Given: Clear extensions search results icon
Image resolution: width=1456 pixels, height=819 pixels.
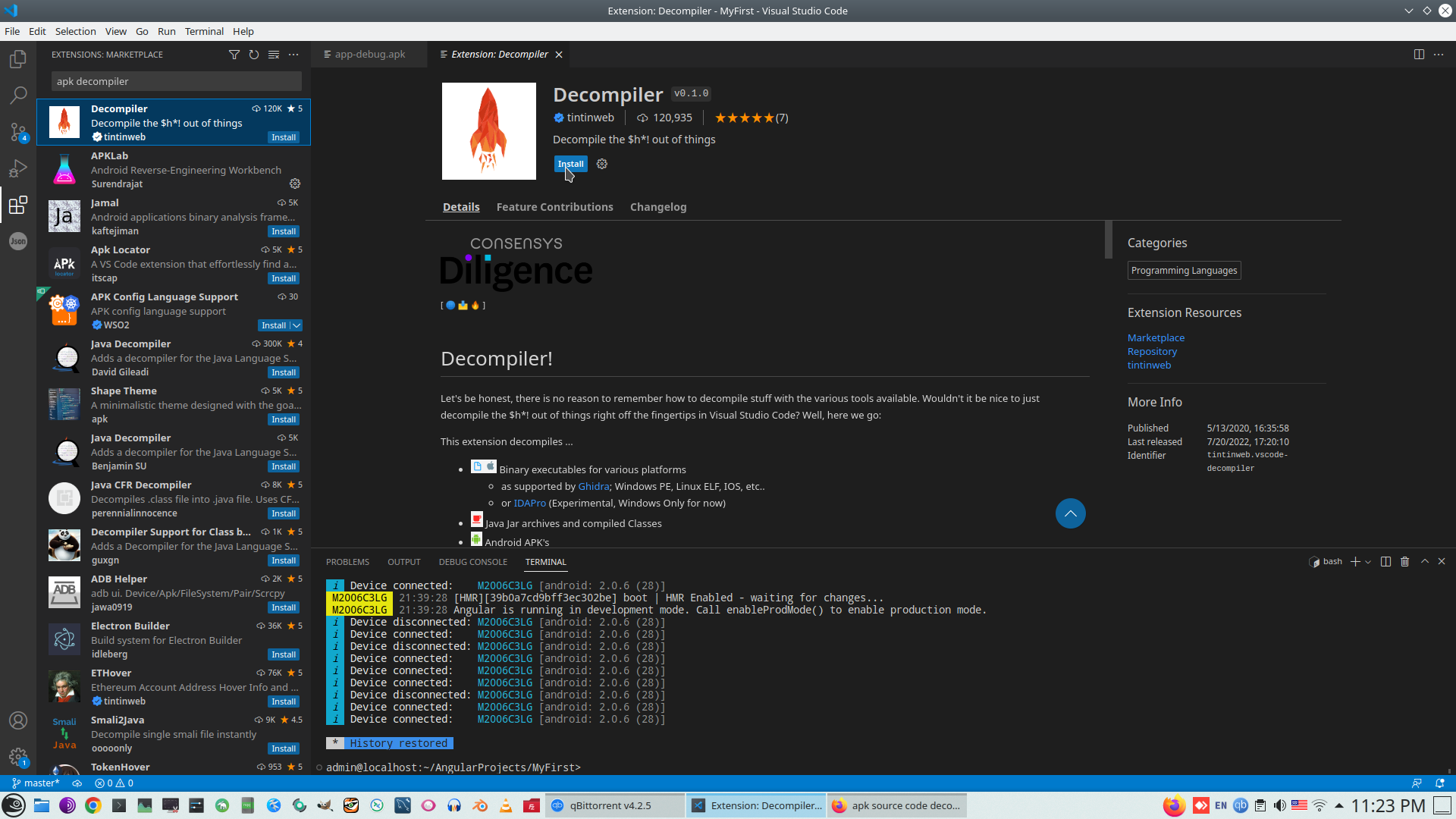Looking at the screenshot, I should click(274, 55).
